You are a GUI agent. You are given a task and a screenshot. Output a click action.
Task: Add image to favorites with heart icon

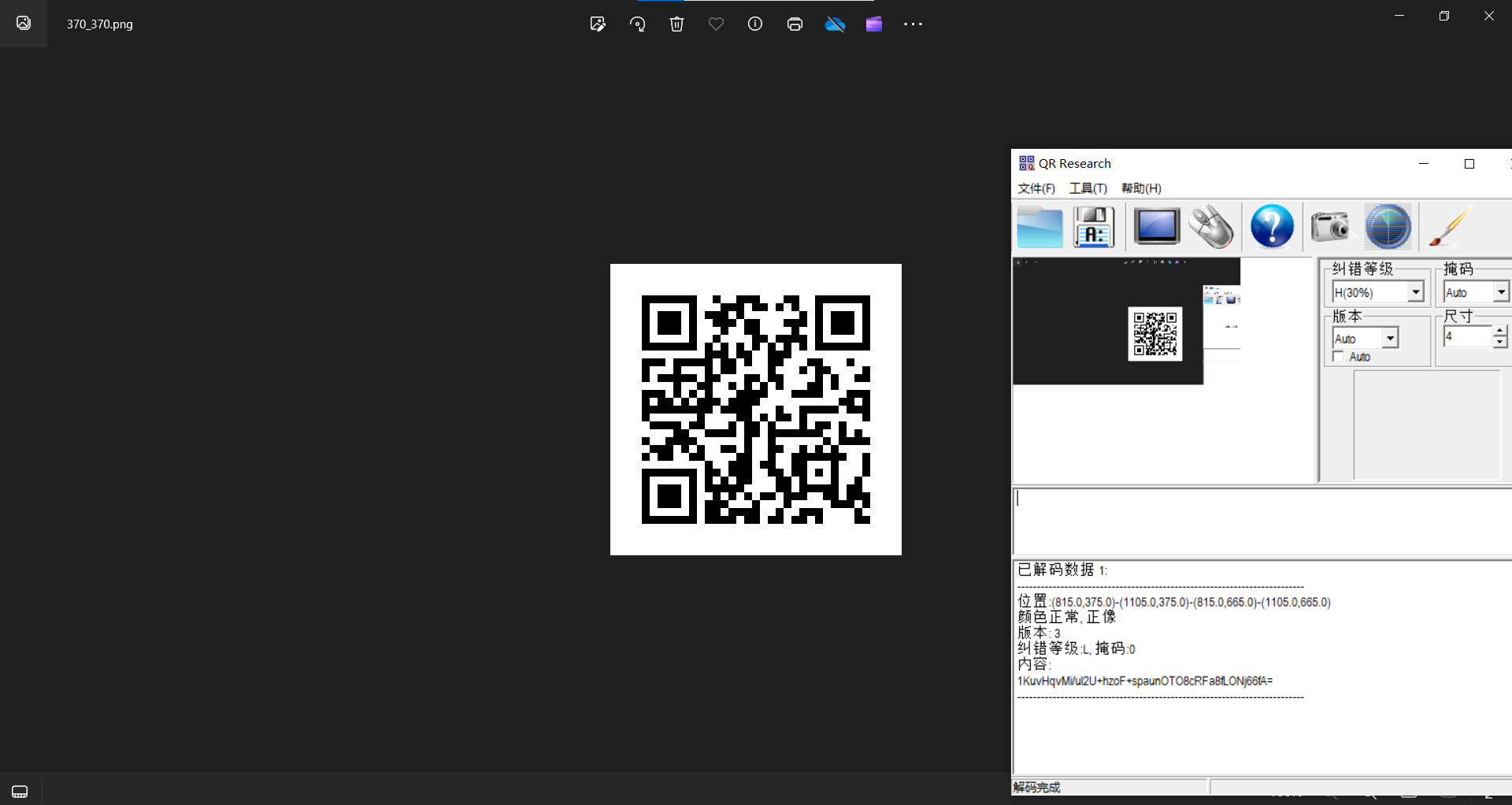pyautogui.click(x=716, y=24)
